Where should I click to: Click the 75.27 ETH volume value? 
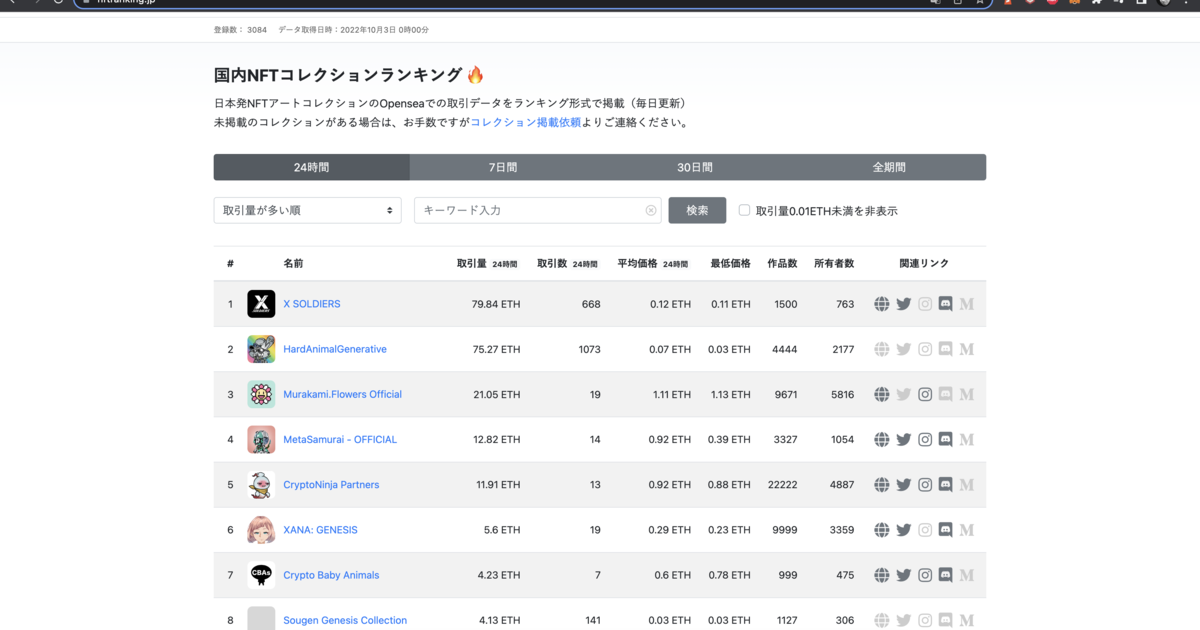[x=496, y=349]
